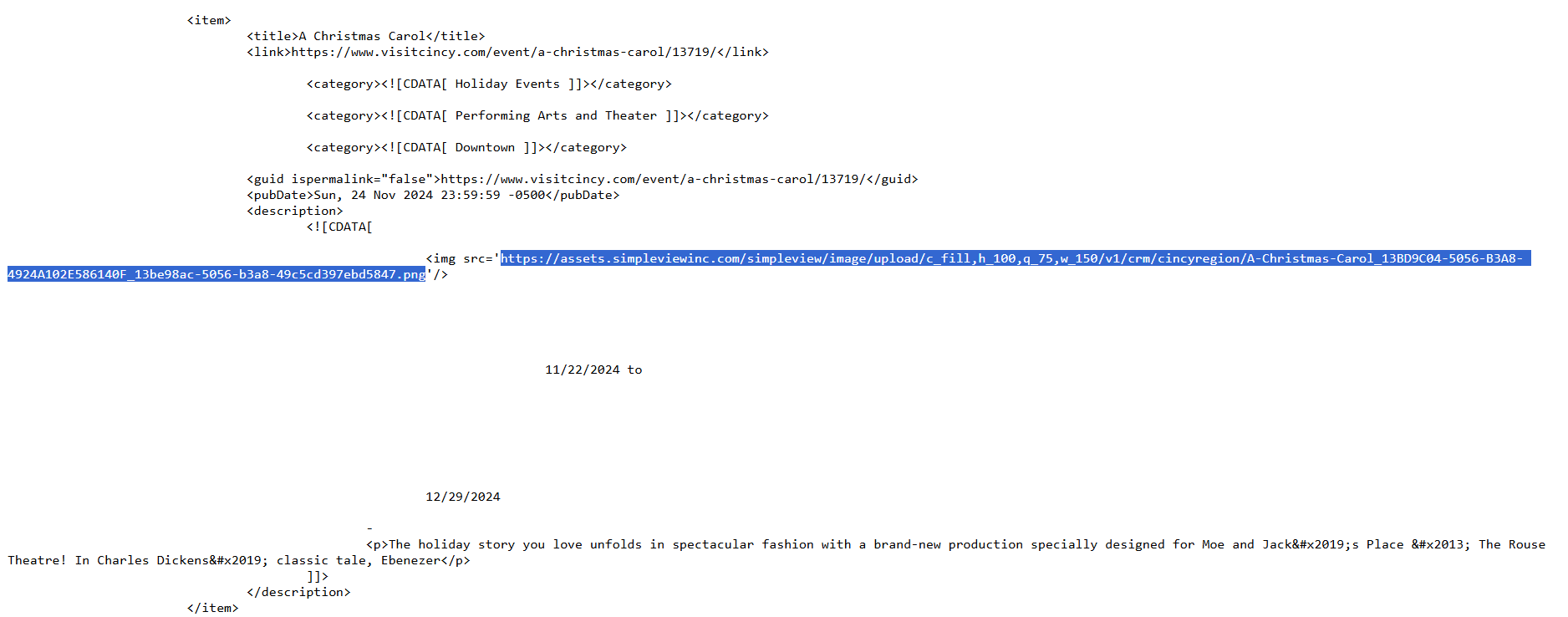Image resolution: width=1568 pixels, height=617 pixels.
Task: Click the start date "11/22/2024 to"
Action: pyautogui.click(x=593, y=370)
